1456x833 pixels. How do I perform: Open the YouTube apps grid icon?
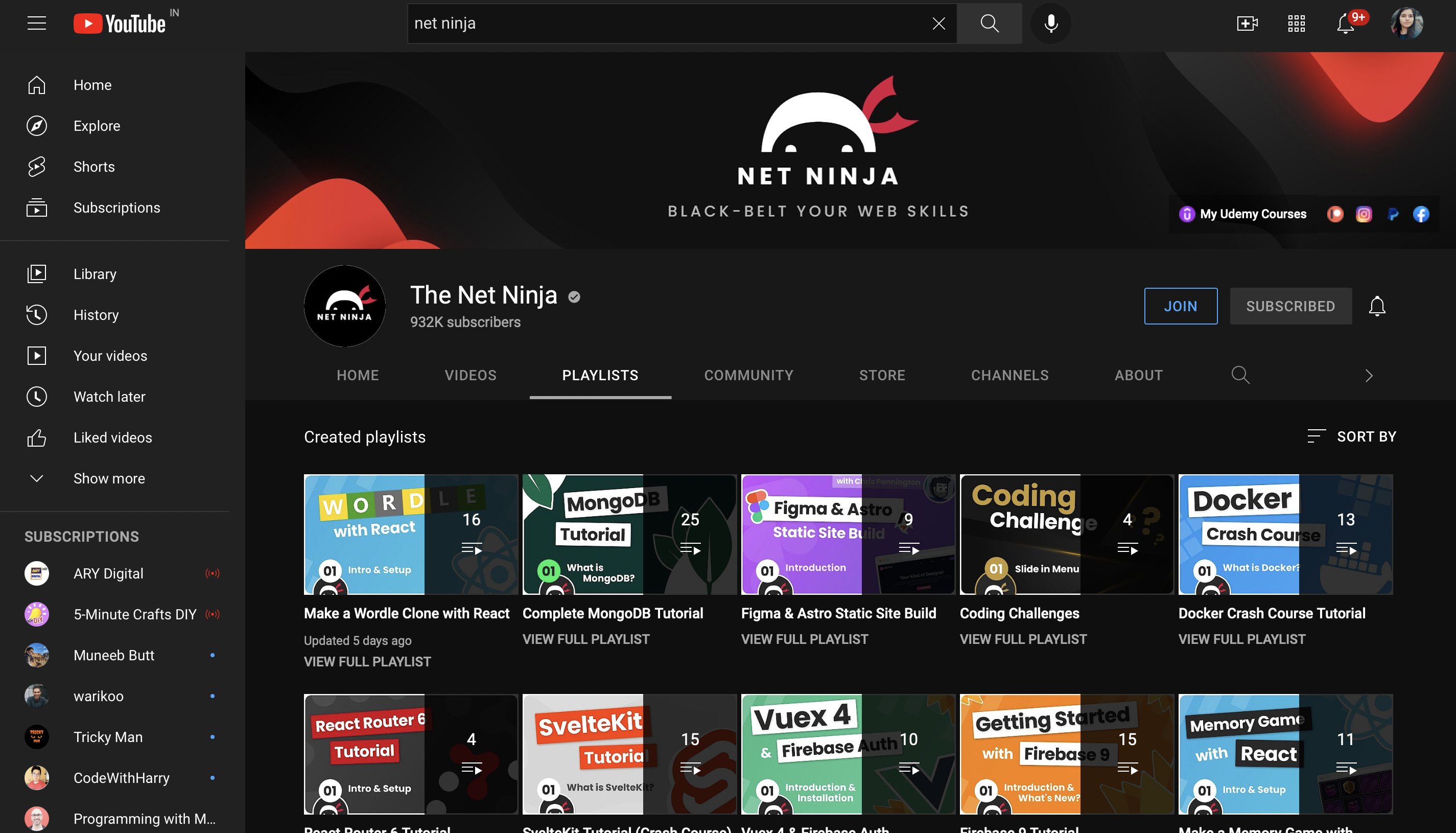[x=1296, y=24]
